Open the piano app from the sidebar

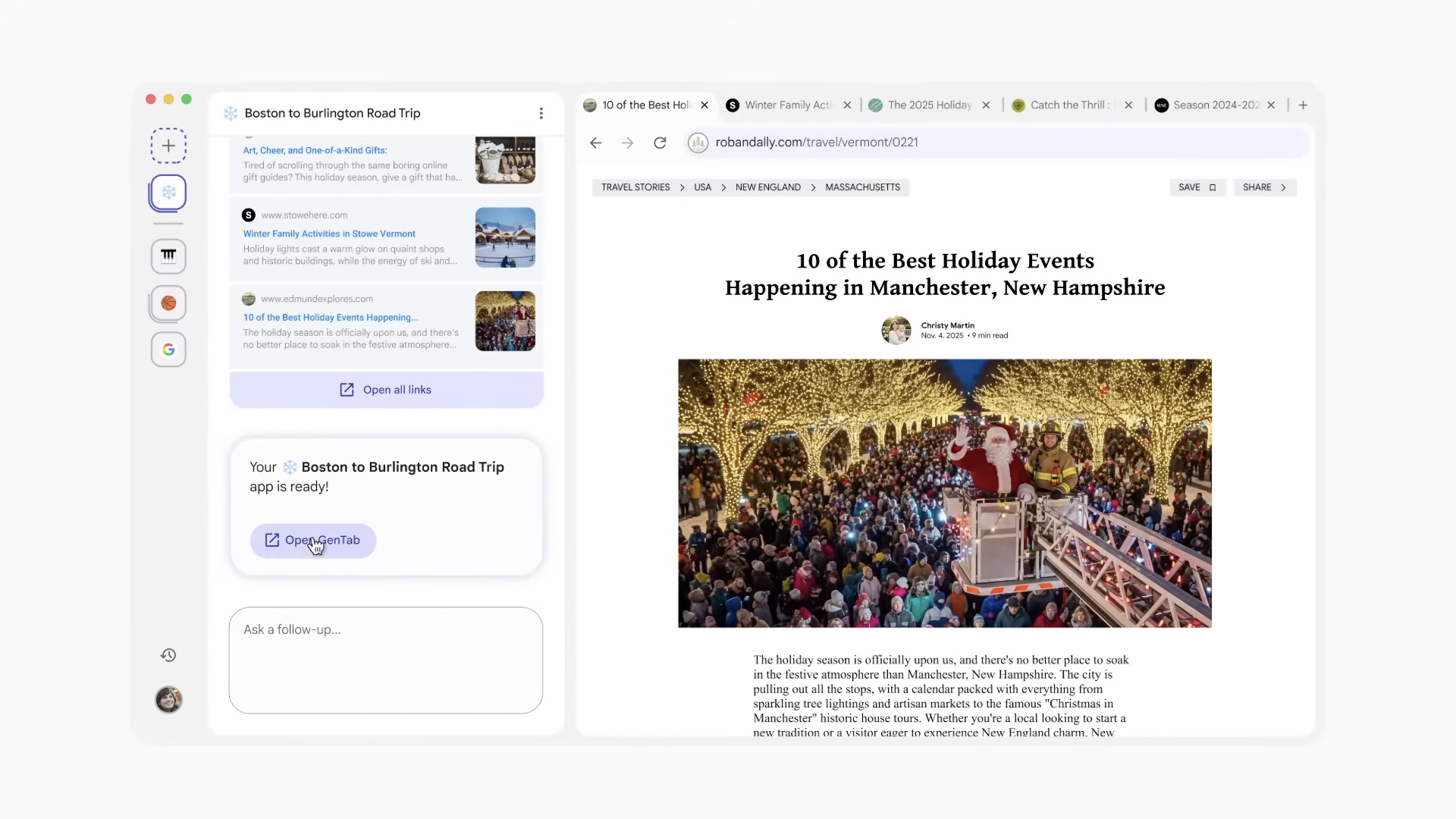[168, 256]
